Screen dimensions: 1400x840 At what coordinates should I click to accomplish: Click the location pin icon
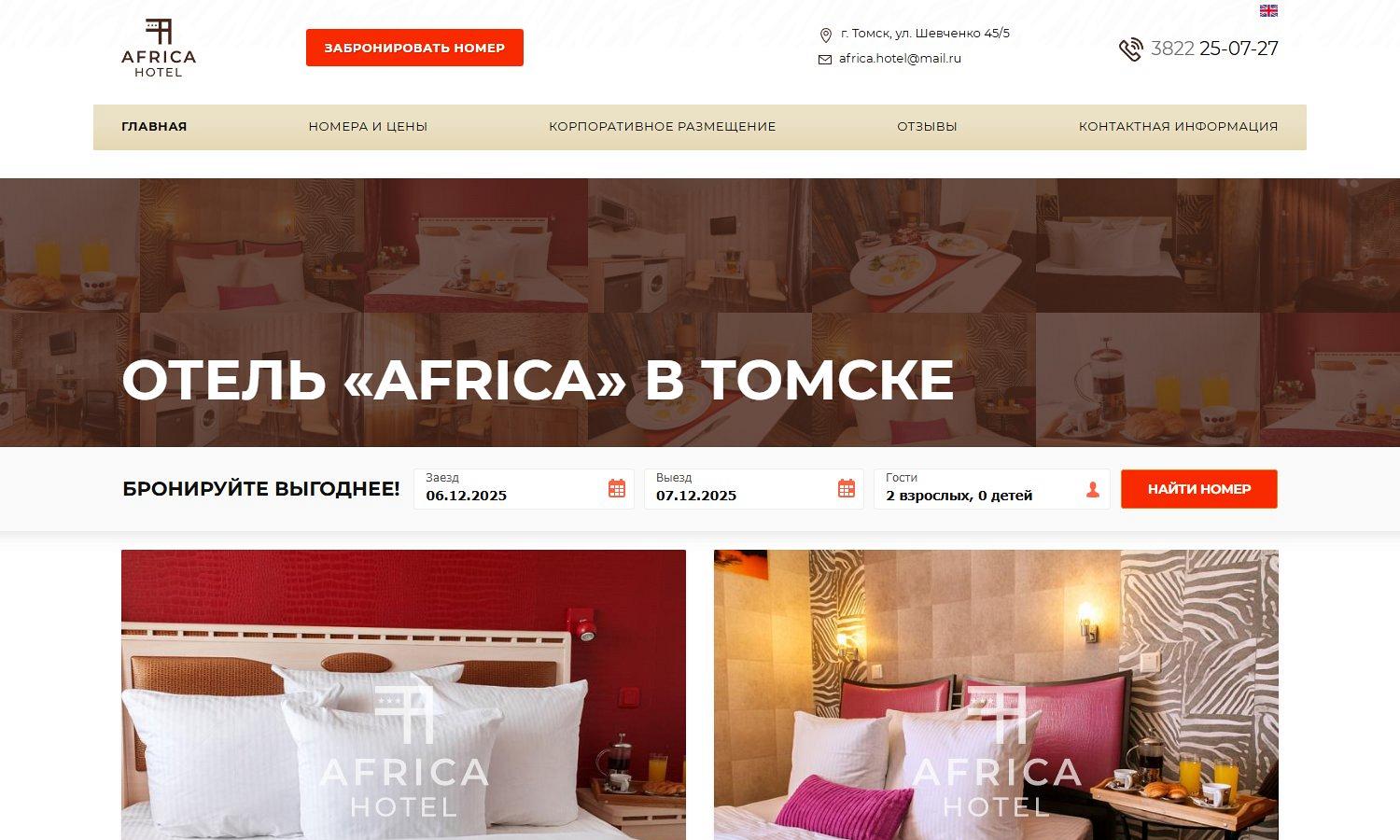tap(825, 35)
